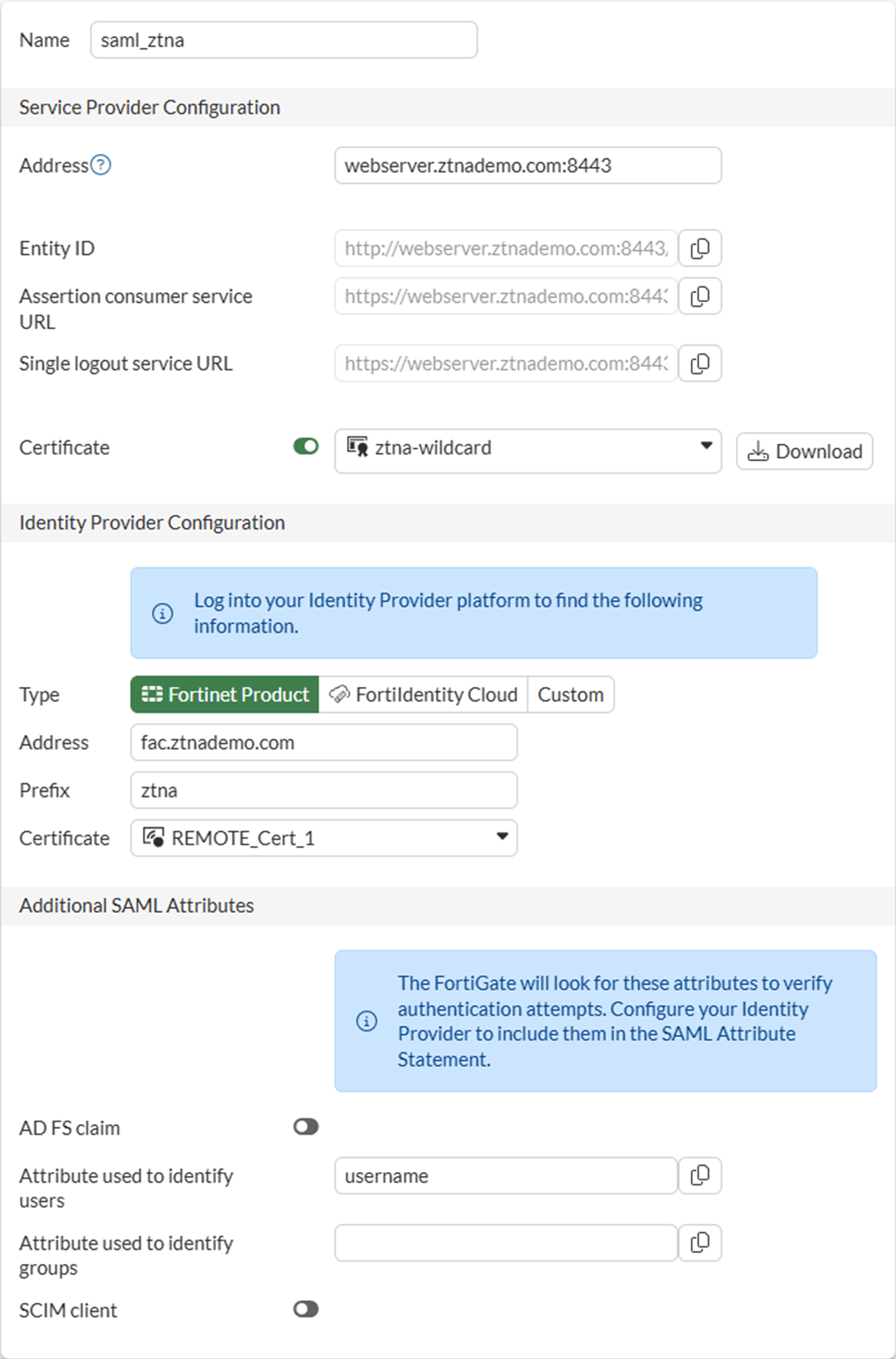The height and width of the screenshot is (1359, 896).
Task: Copy the Assertion consumer service URL
Action: click(x=700, y=296)
